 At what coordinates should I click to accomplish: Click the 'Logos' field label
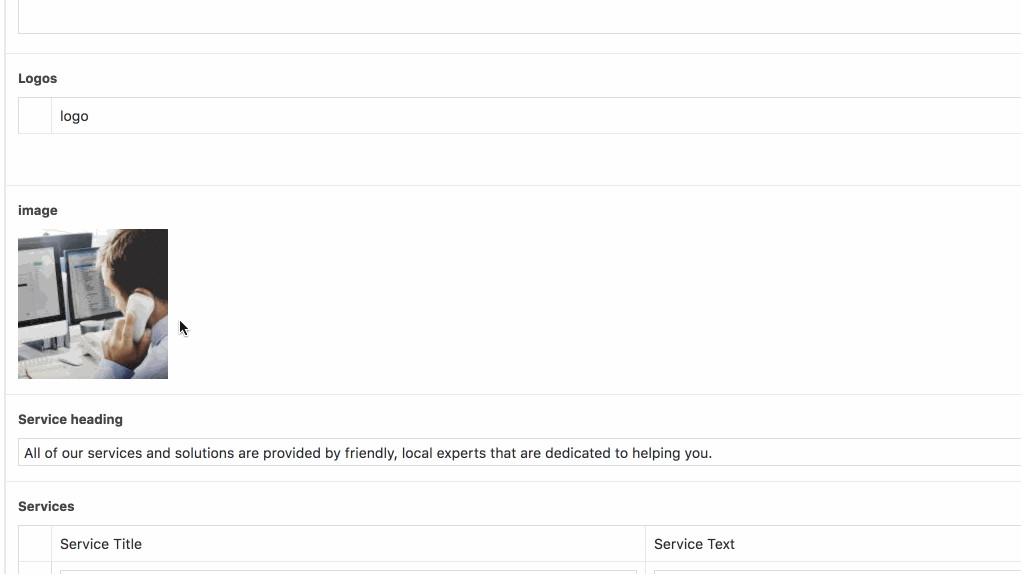(x=38, y=78)
